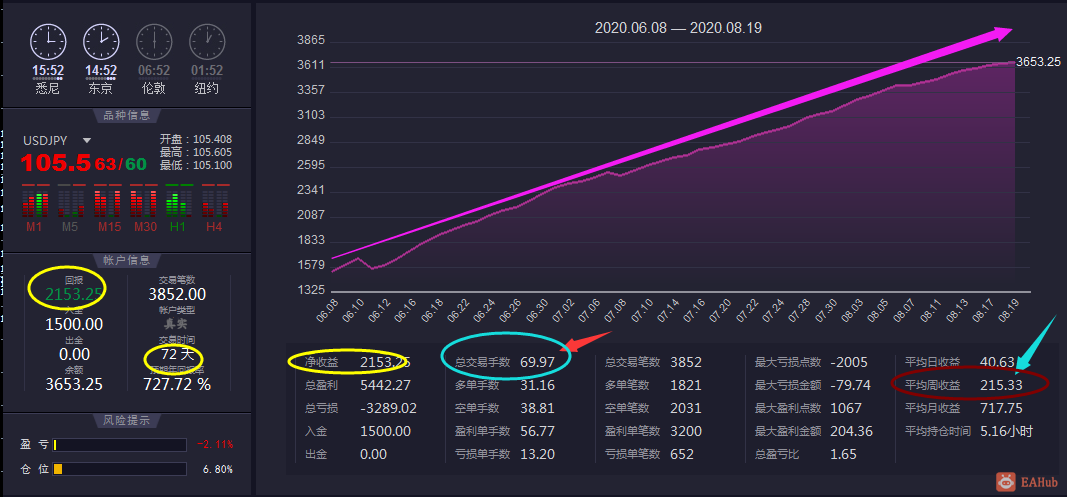Click the -2.11% profit-loss percentage
The height and width of the screenshot is (497, 1067).
216,445
